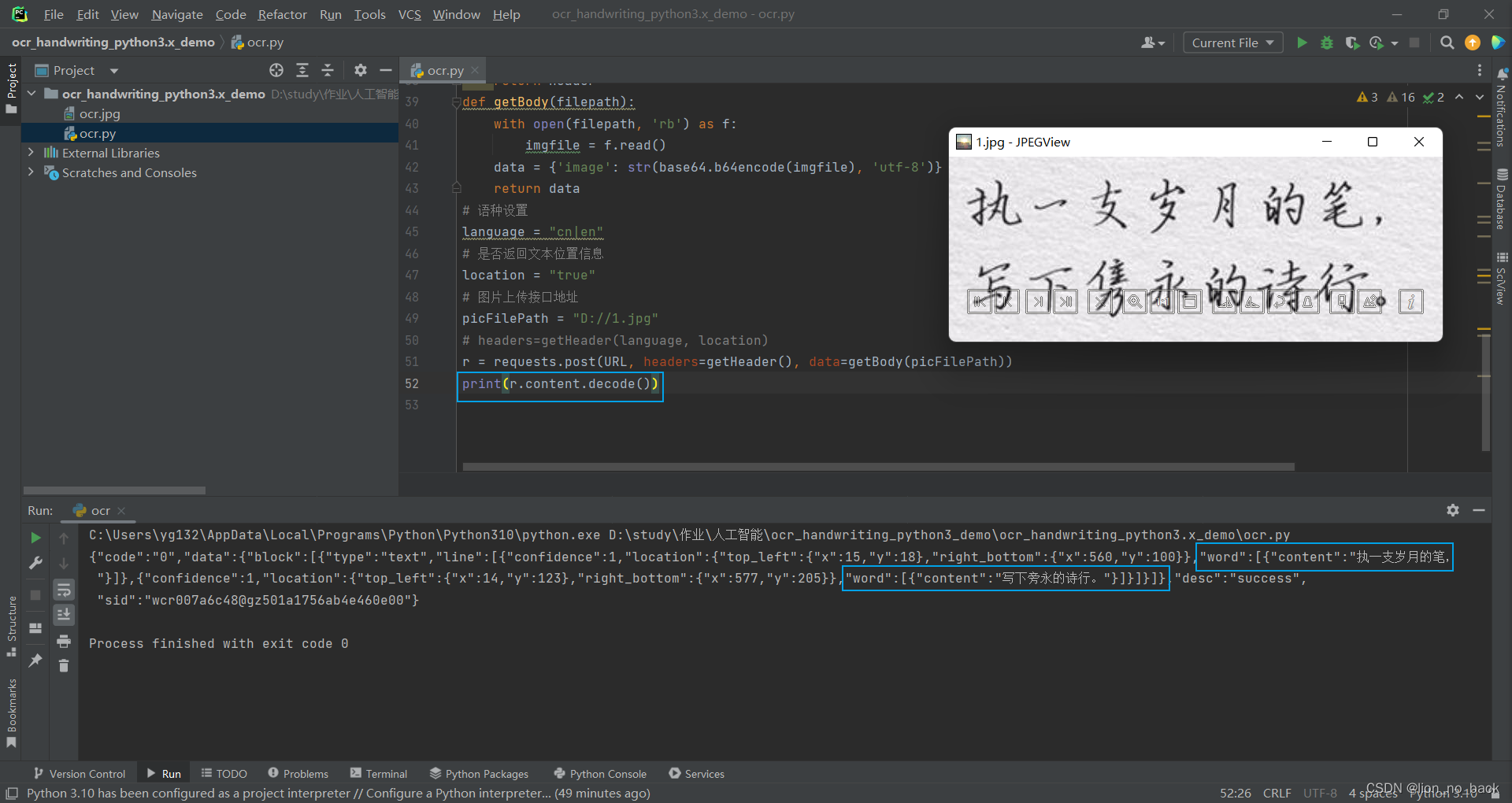The width and height of the screenshot is (1512, 803).
Task: Open the user account icon in toolbar
Action: (1152, 43)
